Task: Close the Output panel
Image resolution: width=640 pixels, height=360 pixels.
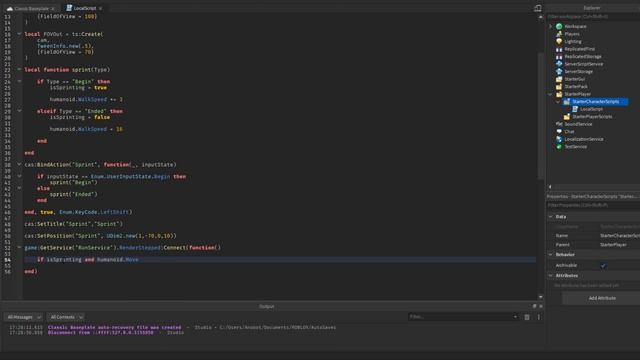Action: coord(541,306)
